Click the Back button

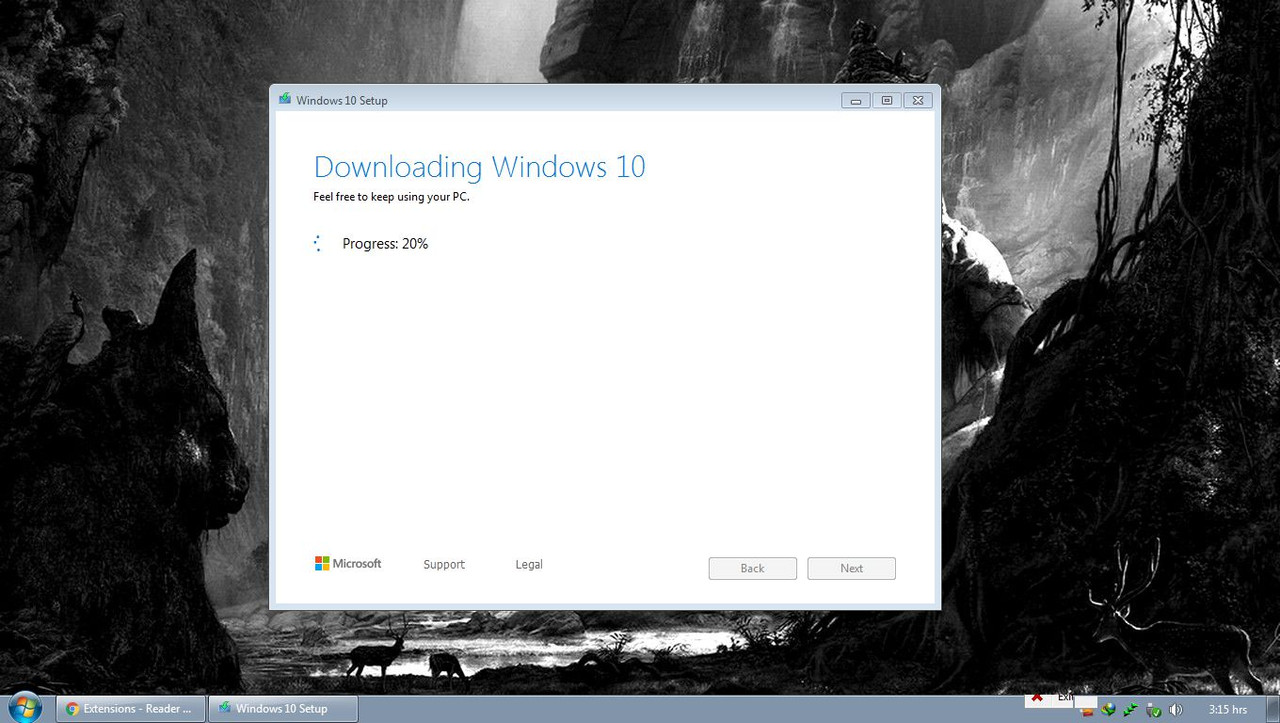pos(753,568)
